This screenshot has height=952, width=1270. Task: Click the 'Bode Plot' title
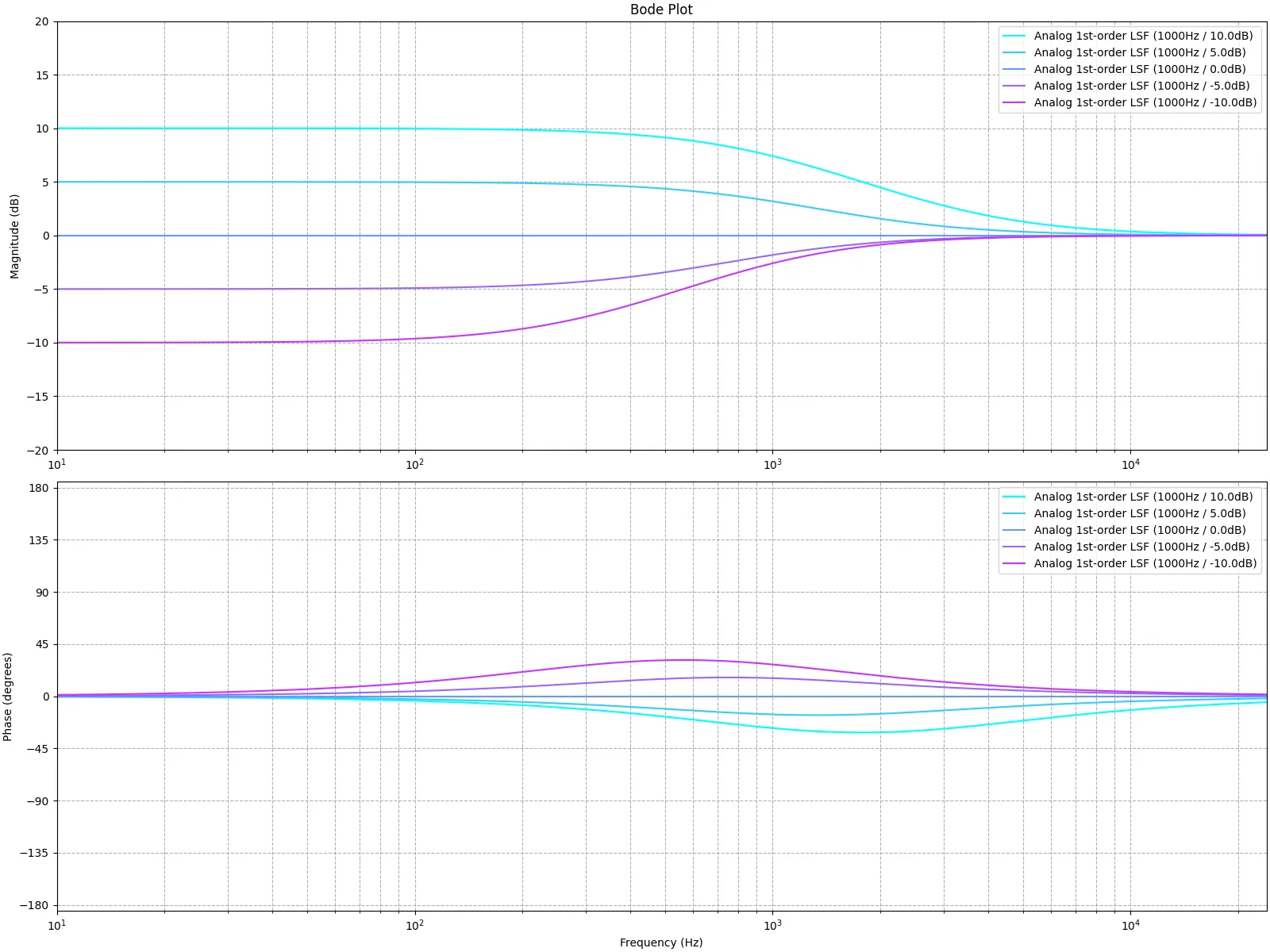pos(660,10)
